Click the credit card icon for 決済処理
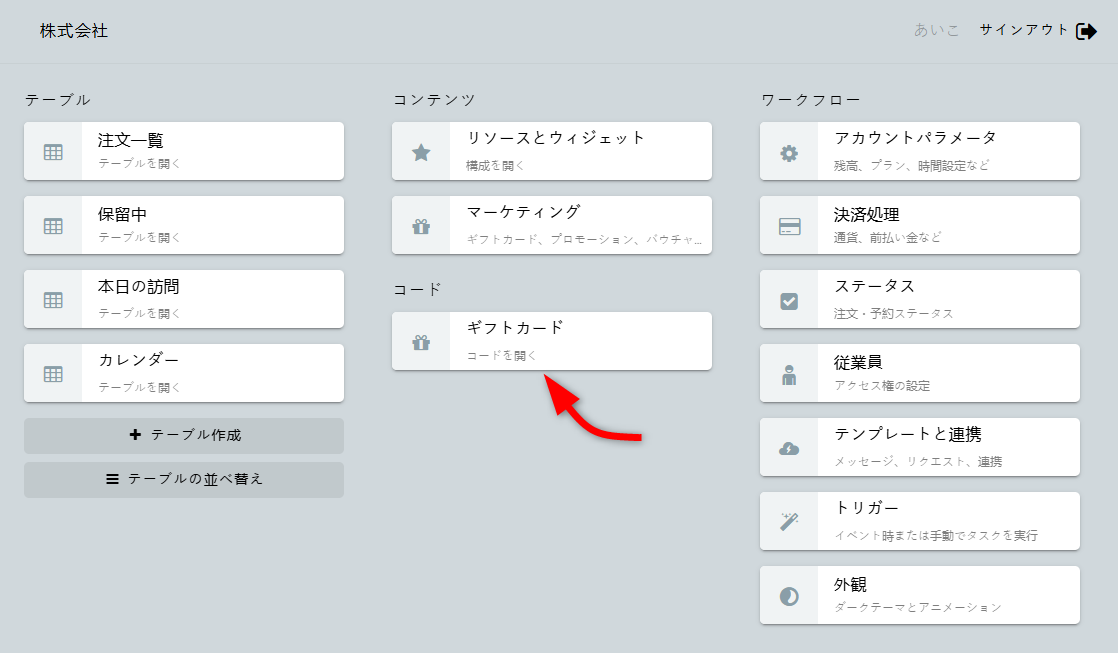The height and width of the screenshot is (653, 1118). coord(789,226)
